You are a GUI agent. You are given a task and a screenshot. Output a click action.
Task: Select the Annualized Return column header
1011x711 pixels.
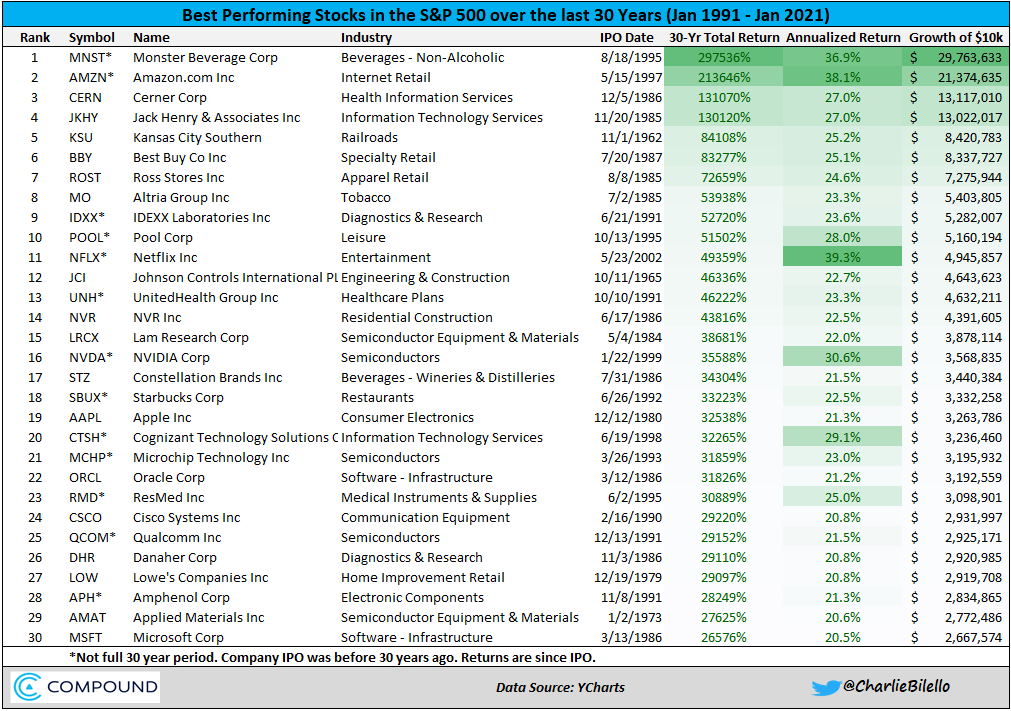(843, 37)
